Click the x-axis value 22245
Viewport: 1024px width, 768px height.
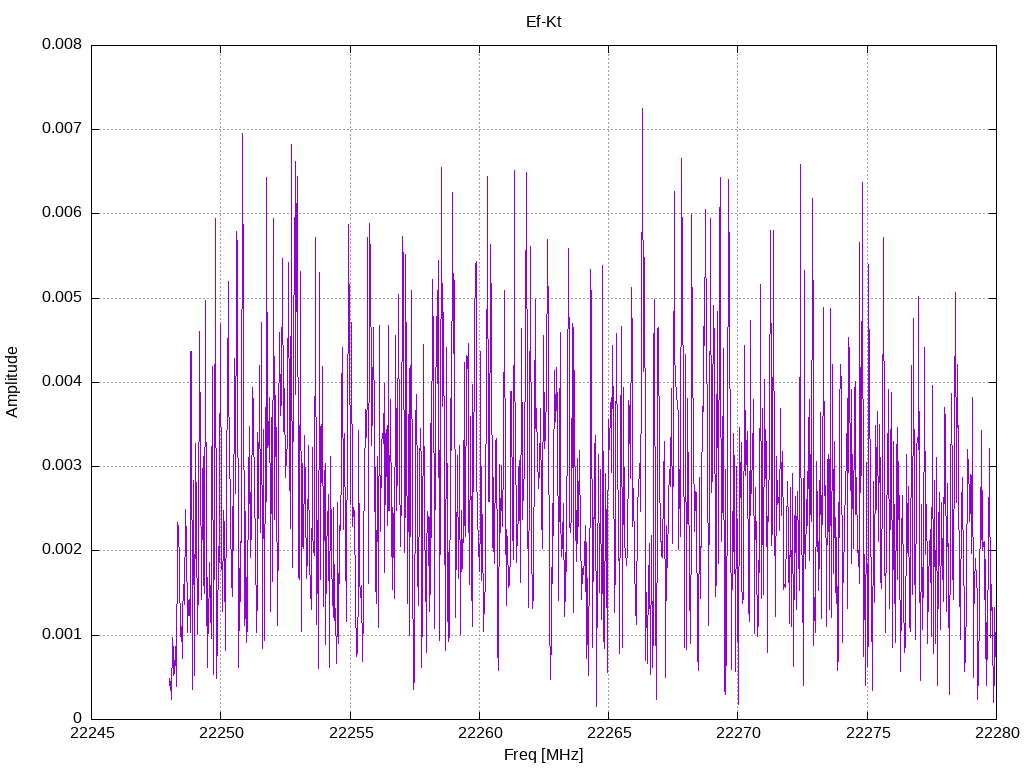pos(92,733)
